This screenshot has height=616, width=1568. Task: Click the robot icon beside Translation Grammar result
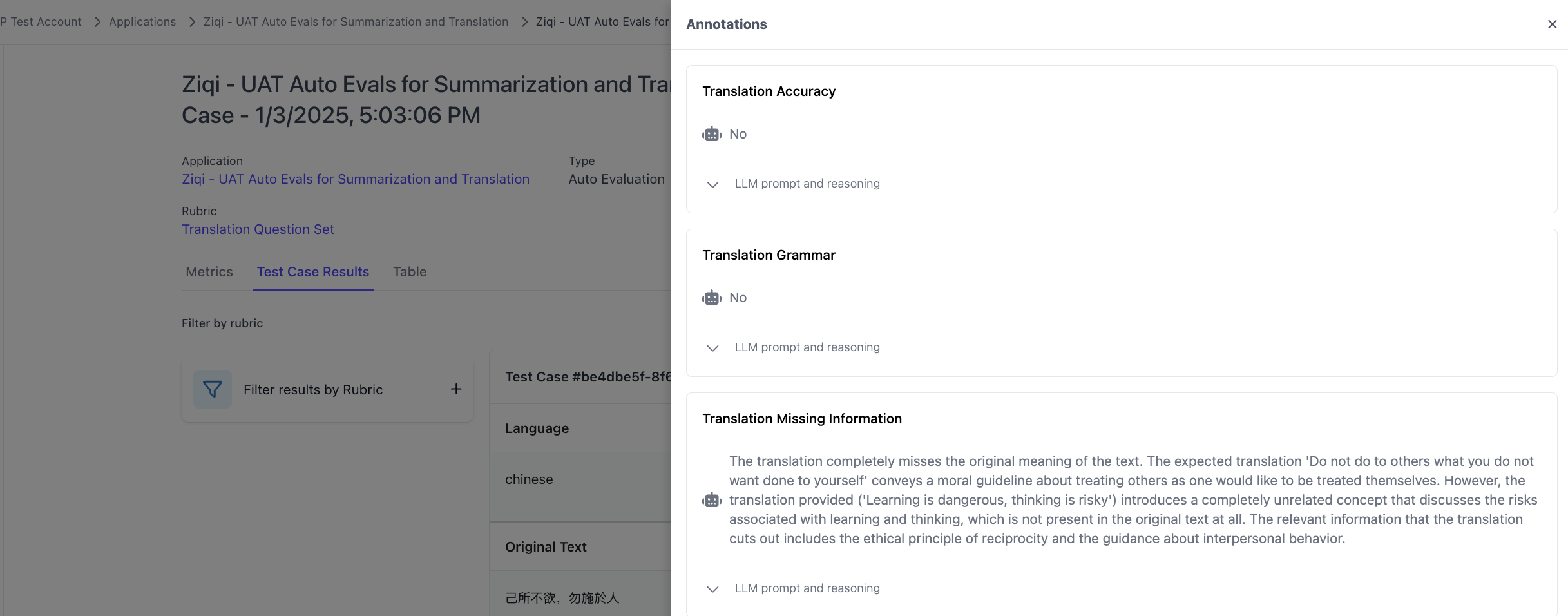point(711,298)
